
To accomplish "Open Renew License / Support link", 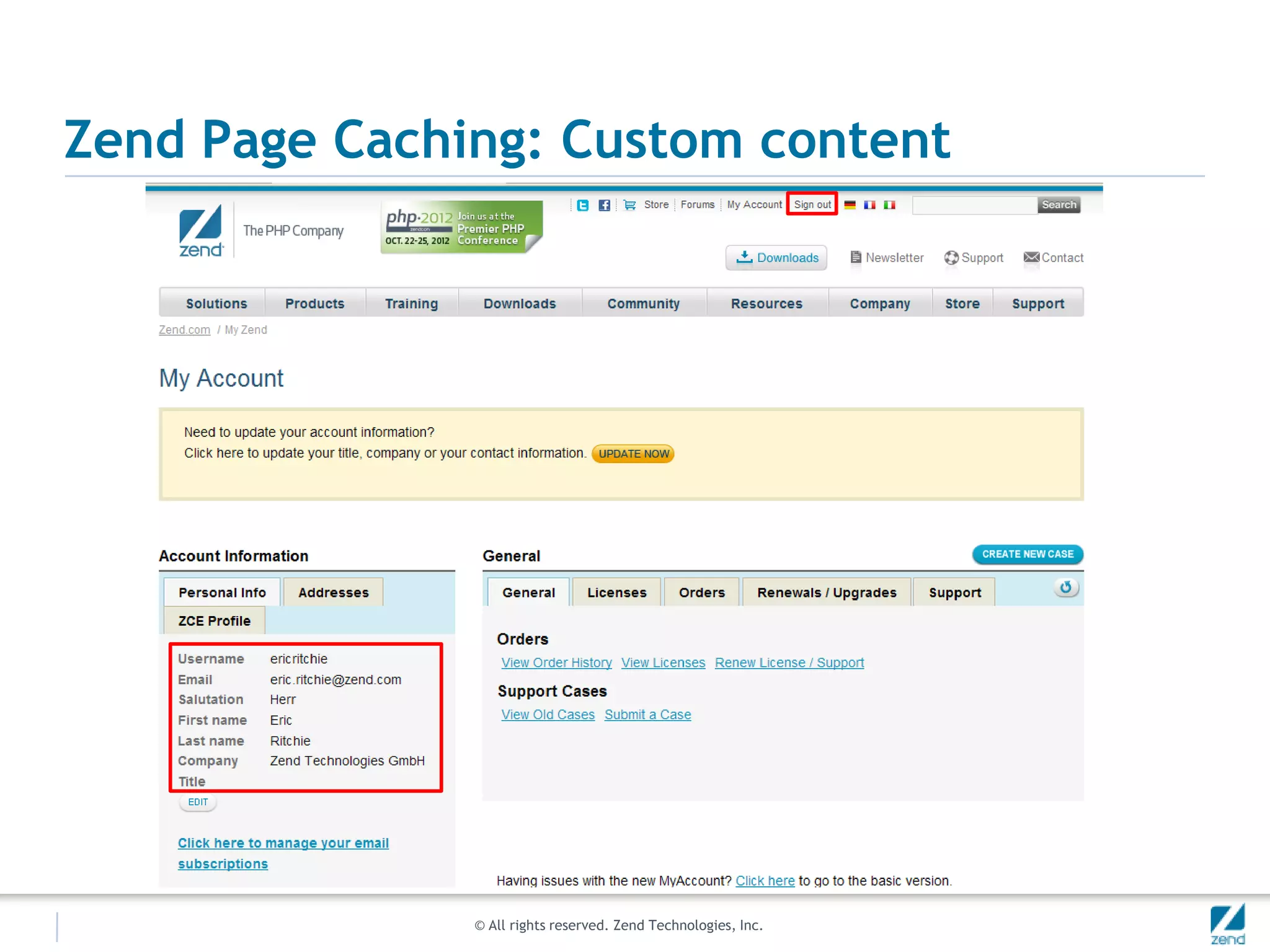I will click(x=789, y=663).
